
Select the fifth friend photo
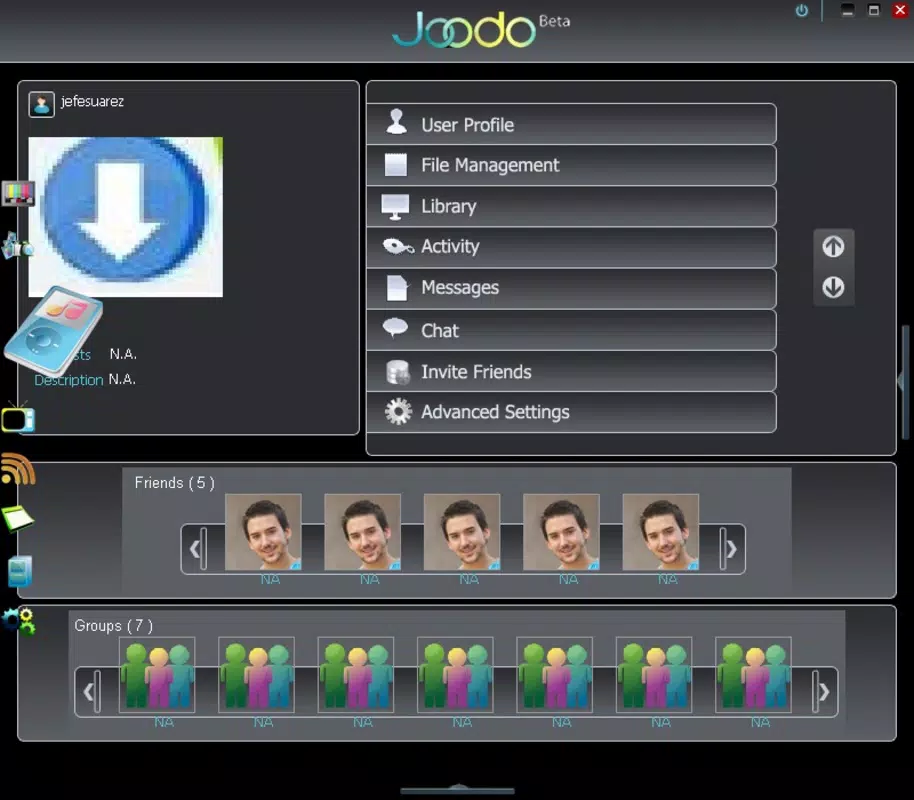660,532
